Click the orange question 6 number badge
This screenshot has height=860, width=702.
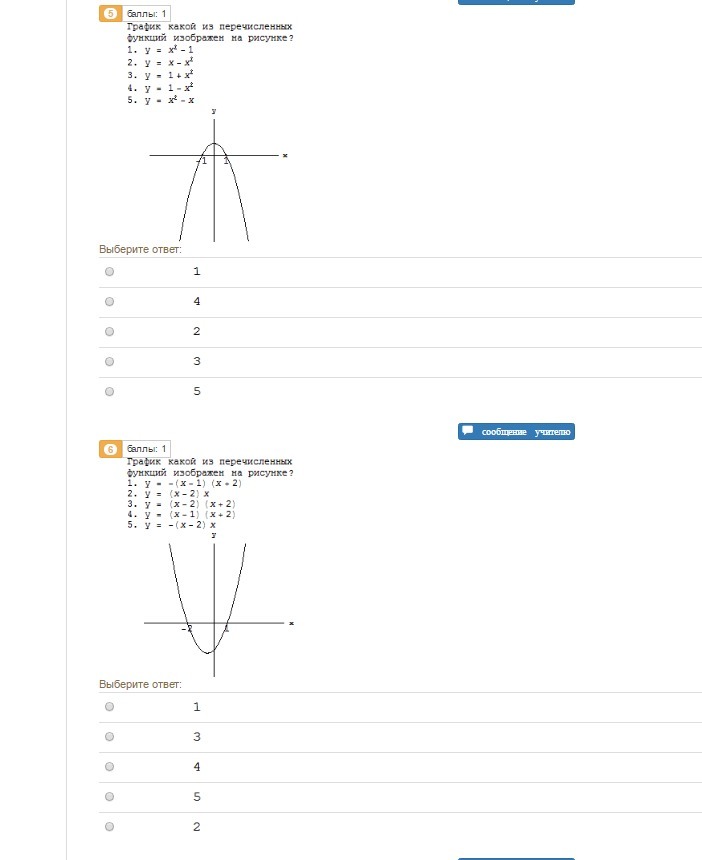[x=110, y=449]
